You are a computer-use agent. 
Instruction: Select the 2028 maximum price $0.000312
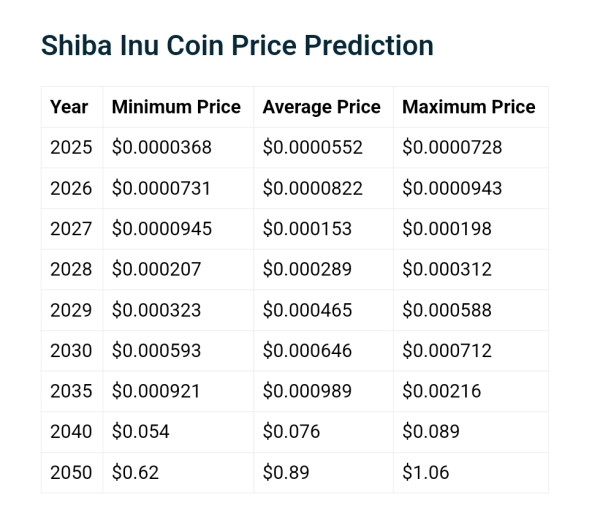[x=447, y=269]
